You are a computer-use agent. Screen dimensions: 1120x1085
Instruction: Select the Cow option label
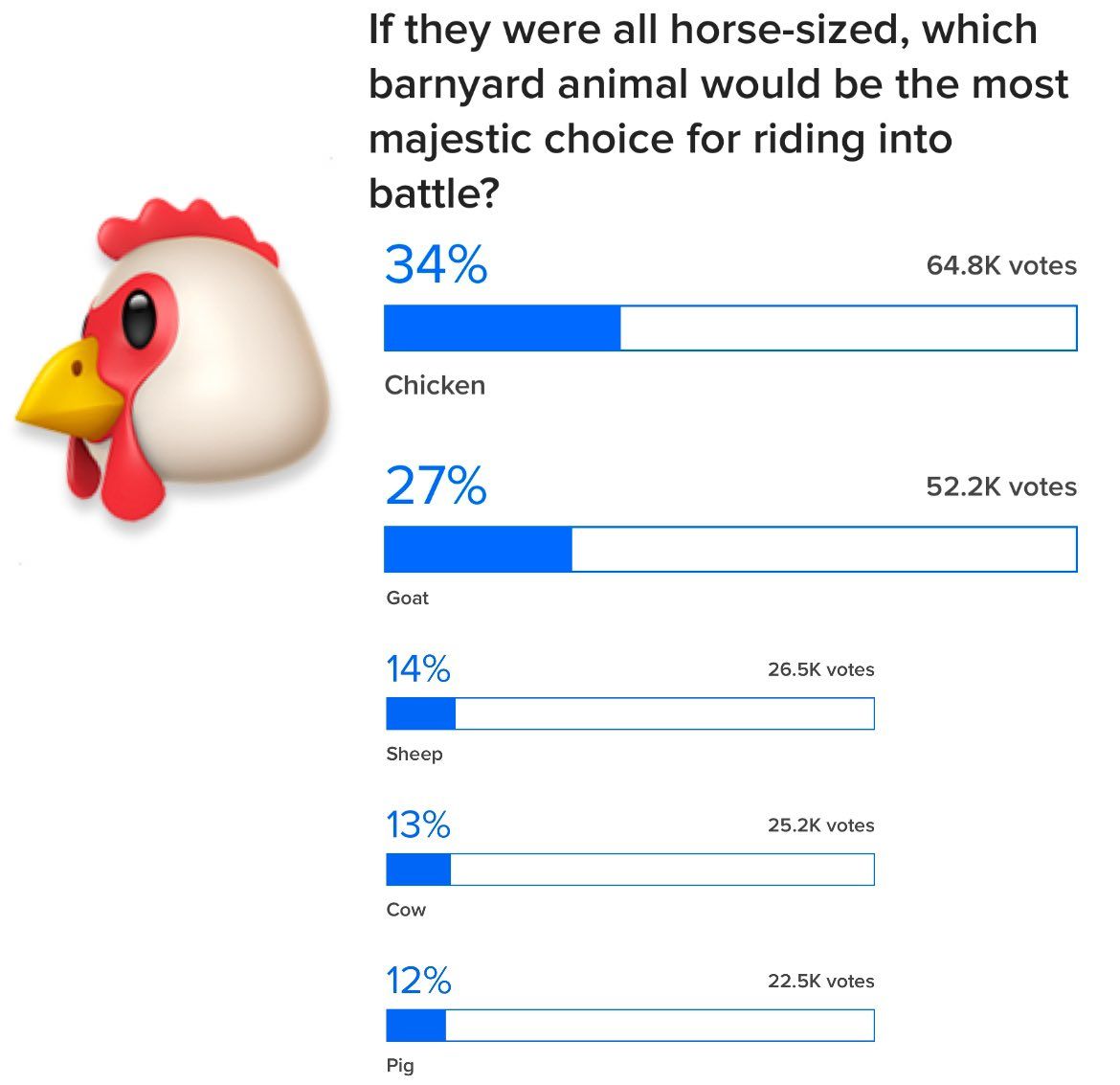[x=406, y=910]
